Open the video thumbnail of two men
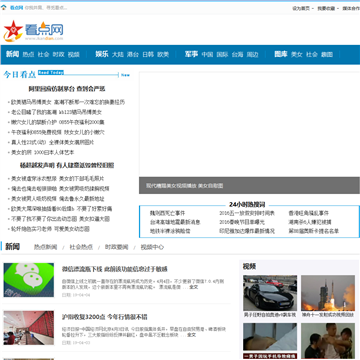This screenshot has width=360, height=360. coord(328,341)
